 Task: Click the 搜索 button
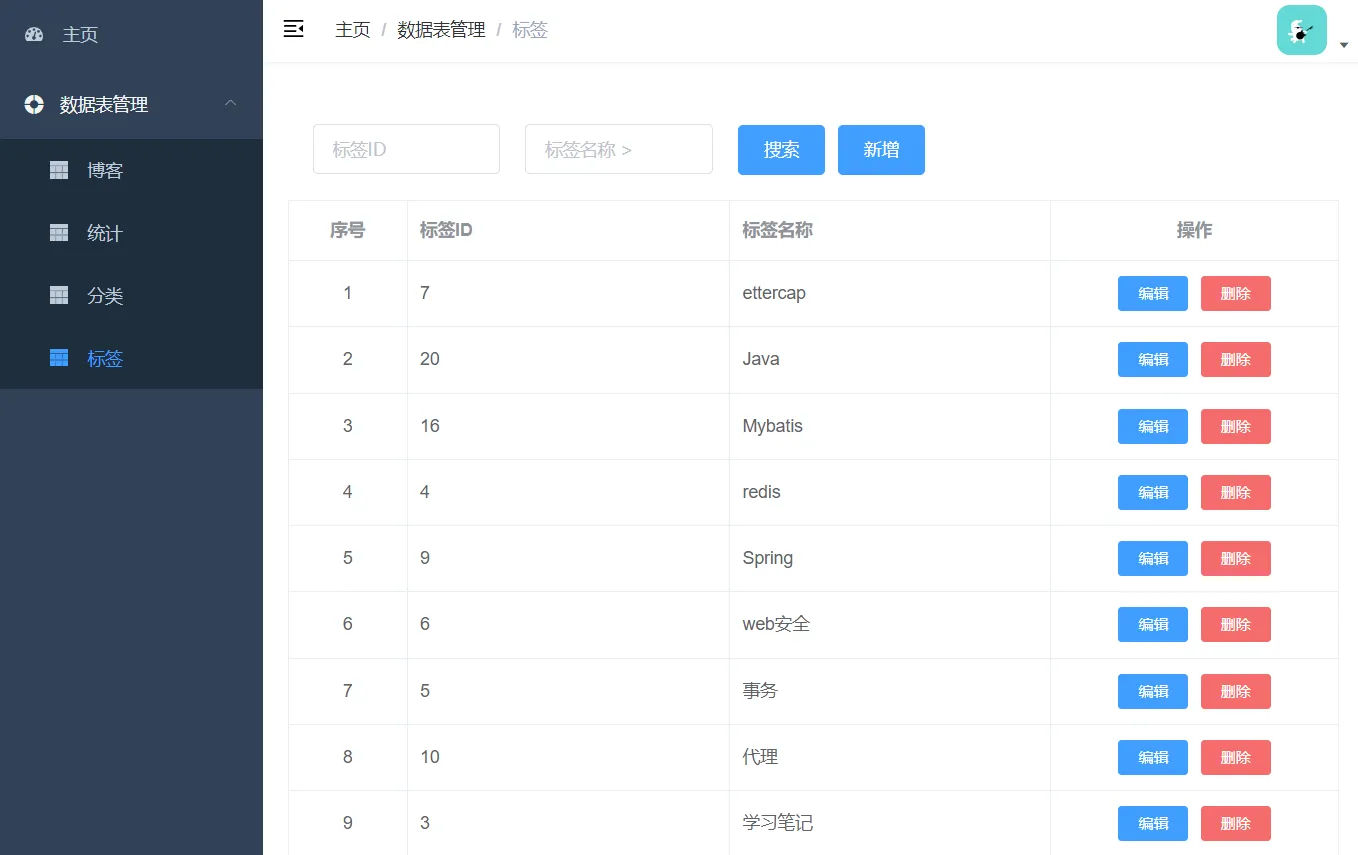(781, 150)
